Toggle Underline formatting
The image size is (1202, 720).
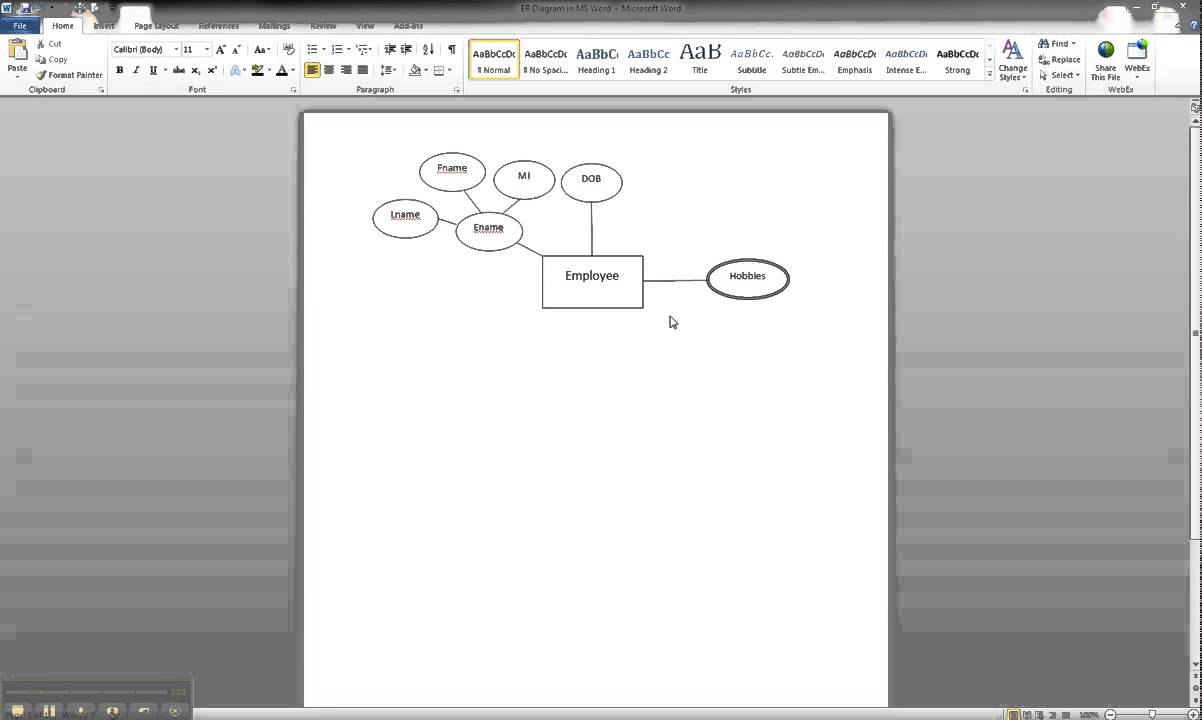(152, 70)
